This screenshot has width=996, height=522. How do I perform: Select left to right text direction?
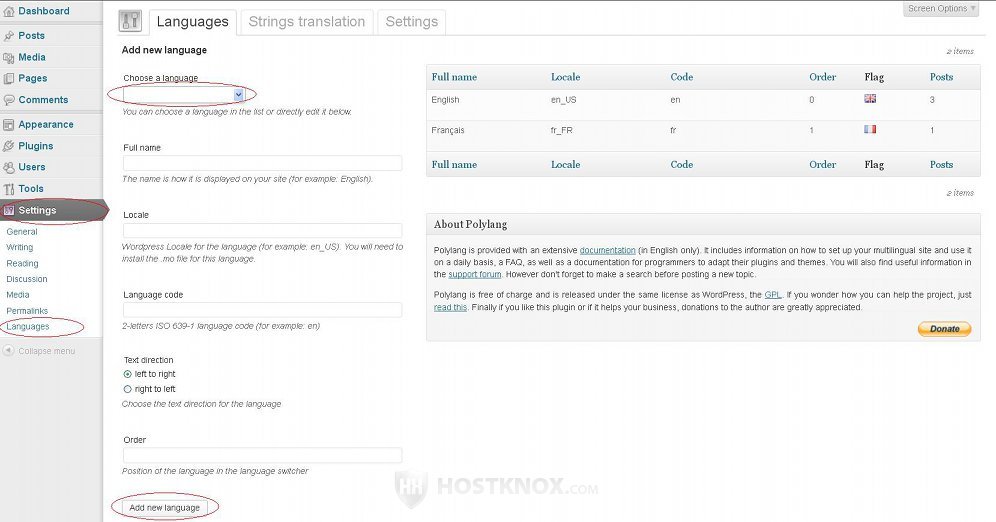coord(128,375)
